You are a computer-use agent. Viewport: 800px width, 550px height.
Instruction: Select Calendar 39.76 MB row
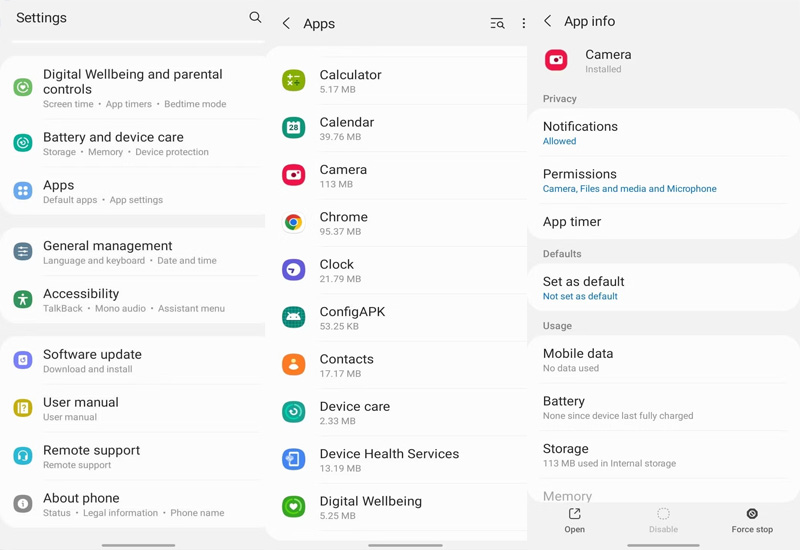(x=397, y=129)
